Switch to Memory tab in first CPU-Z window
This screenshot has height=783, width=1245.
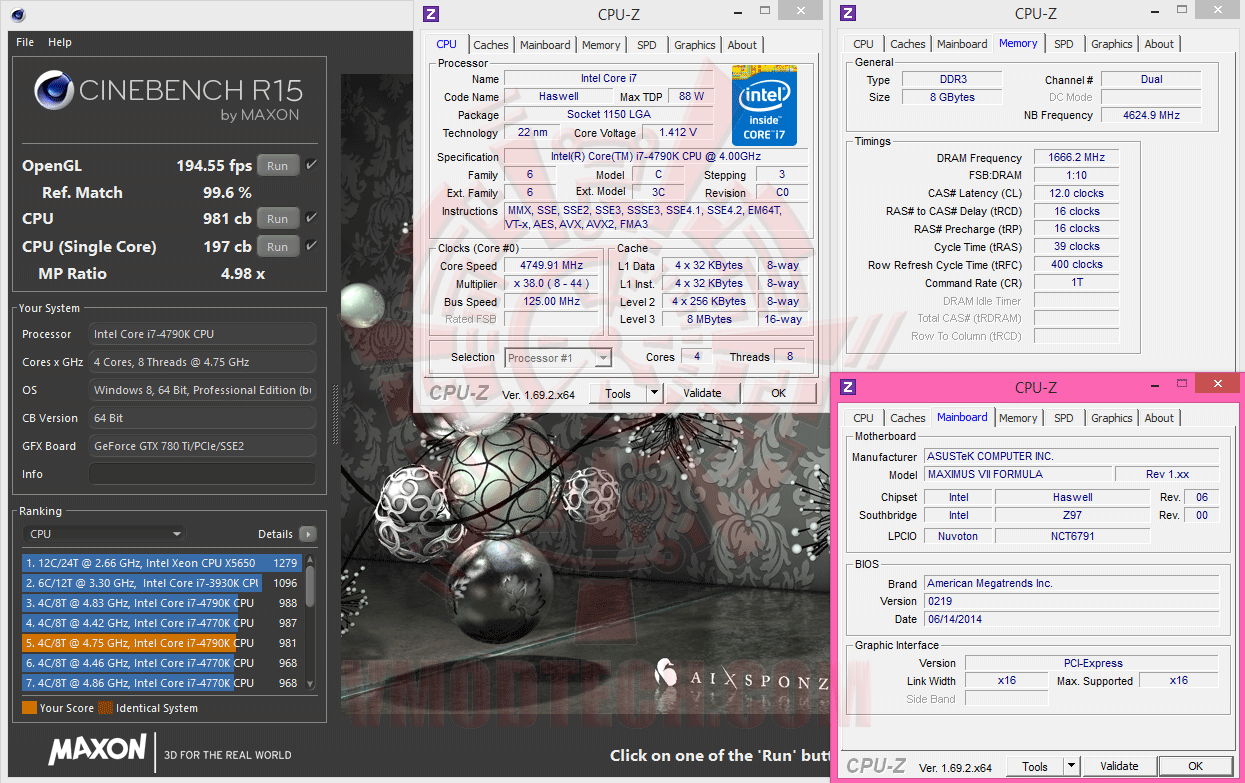click(601, 45)
